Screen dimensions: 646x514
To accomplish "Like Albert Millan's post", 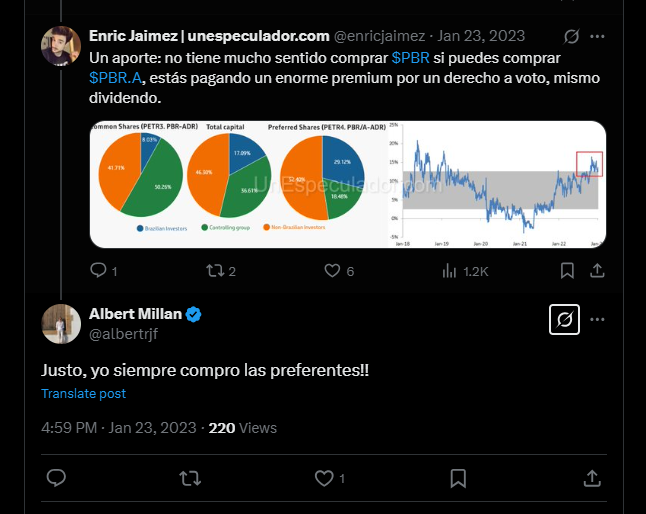I will click(x=330, y=478).
